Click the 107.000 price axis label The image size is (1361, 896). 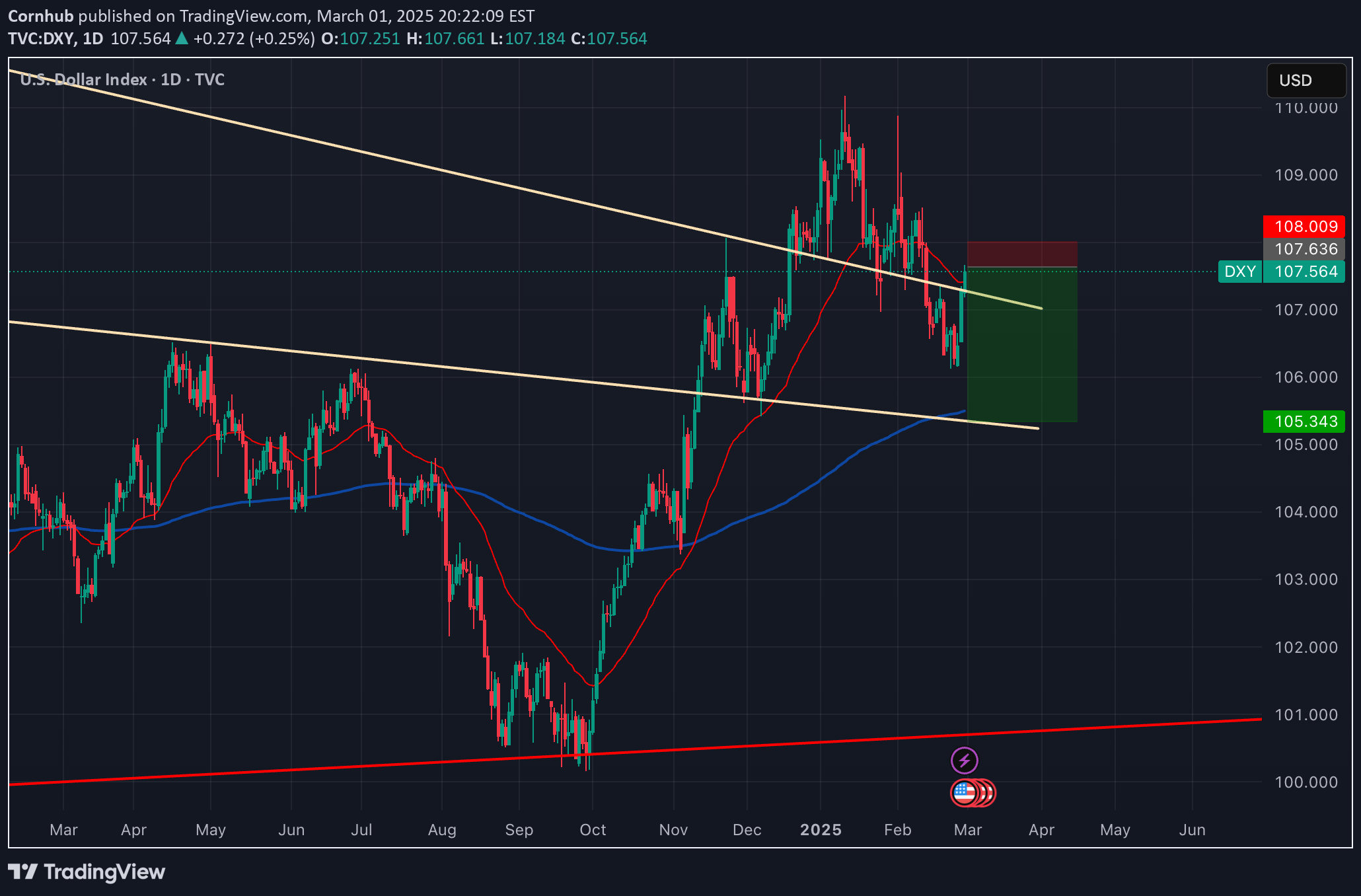(x=1306, y=310)
